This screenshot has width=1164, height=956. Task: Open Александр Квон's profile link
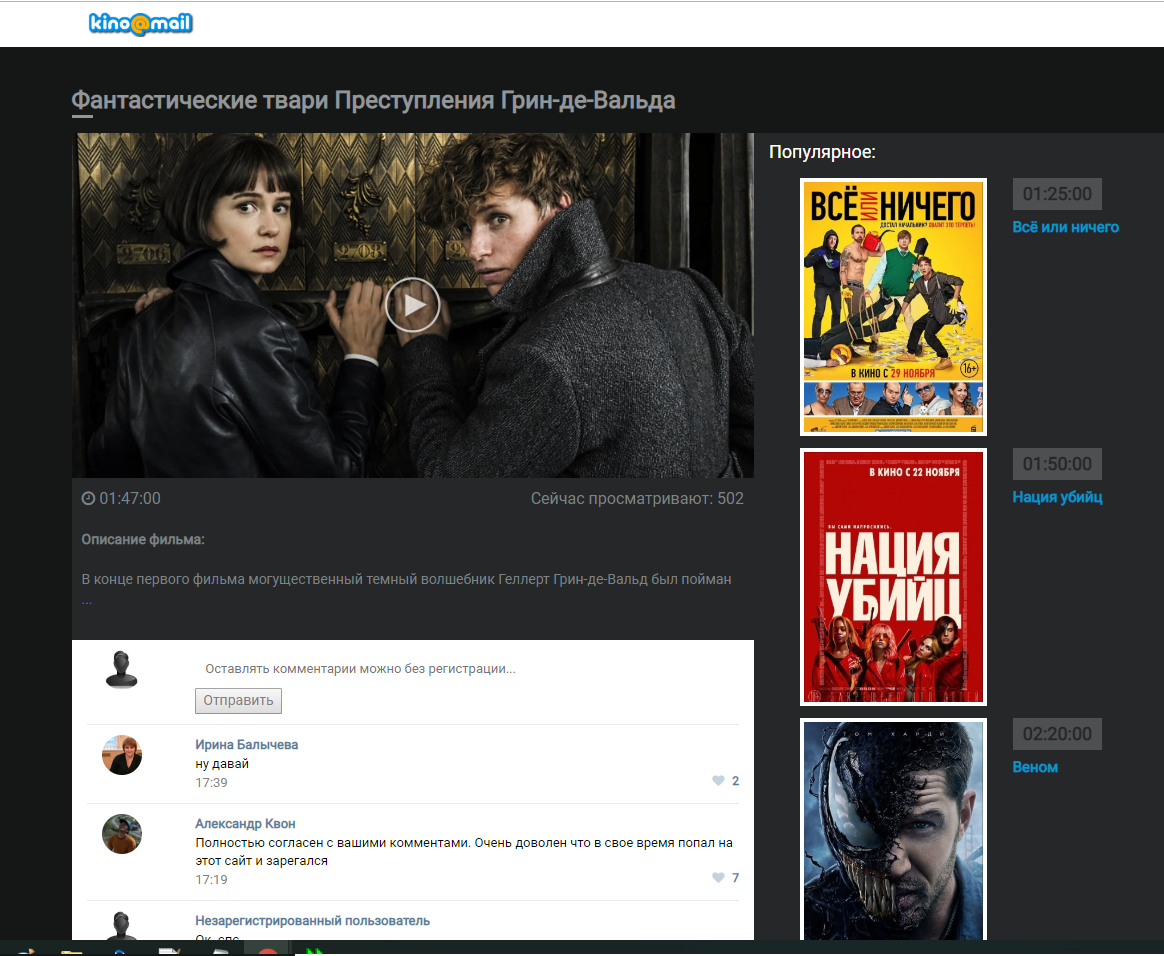tap(245, 823)
